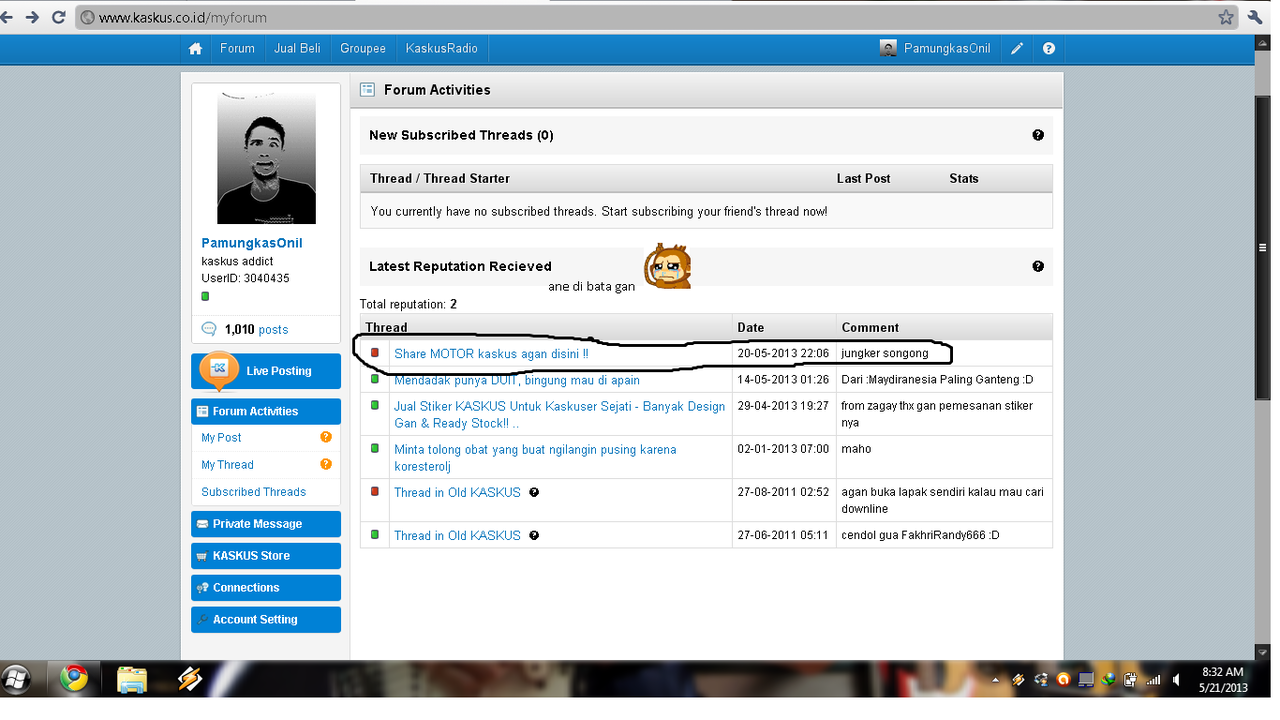The height and width of the screenshot is (720, 1280).
Task: Open thread Jual Stiker KASKUS Untuk Kaskuser Sejati
Action: pos(559,414)
